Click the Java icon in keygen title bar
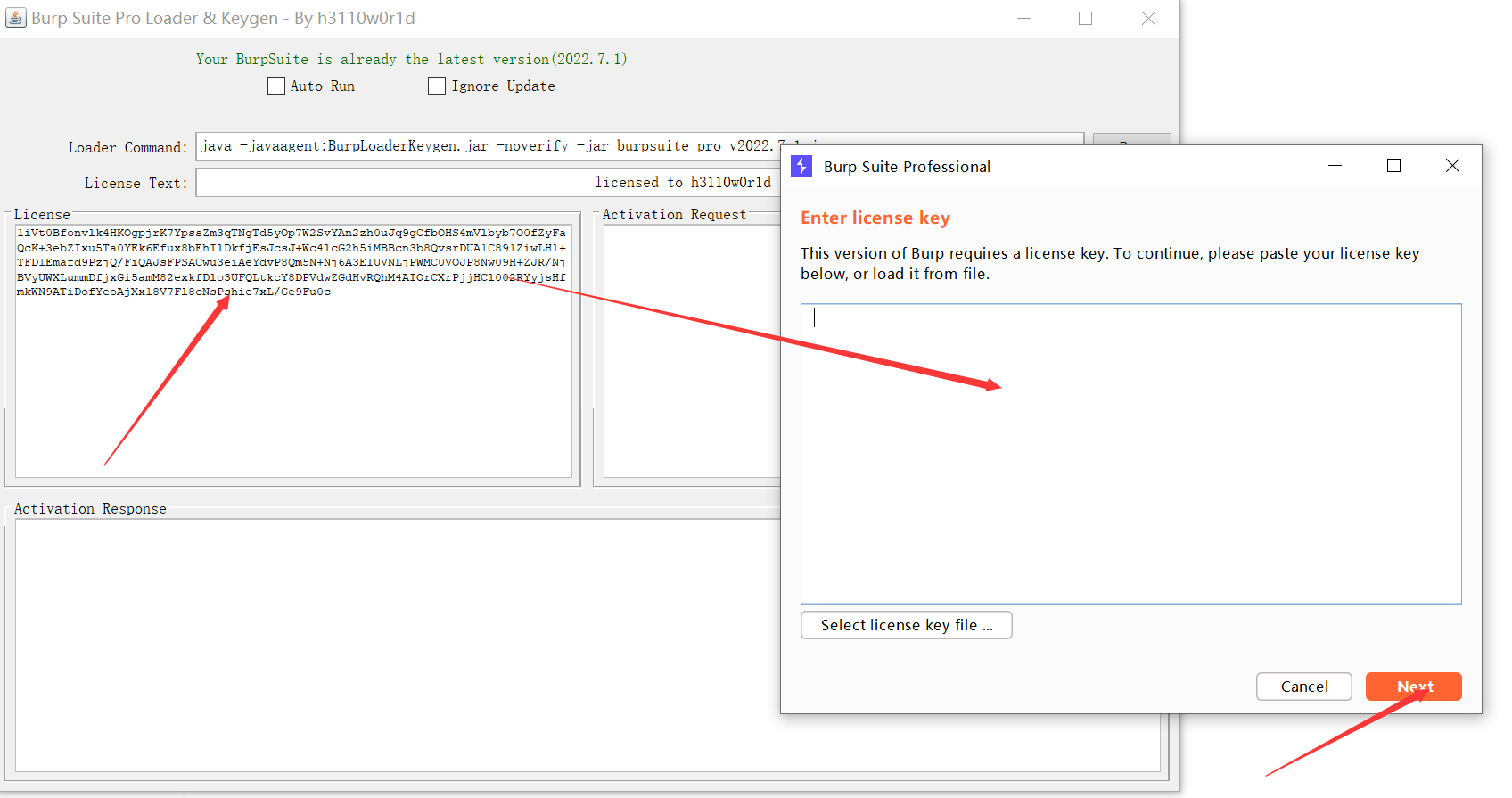 16,18
